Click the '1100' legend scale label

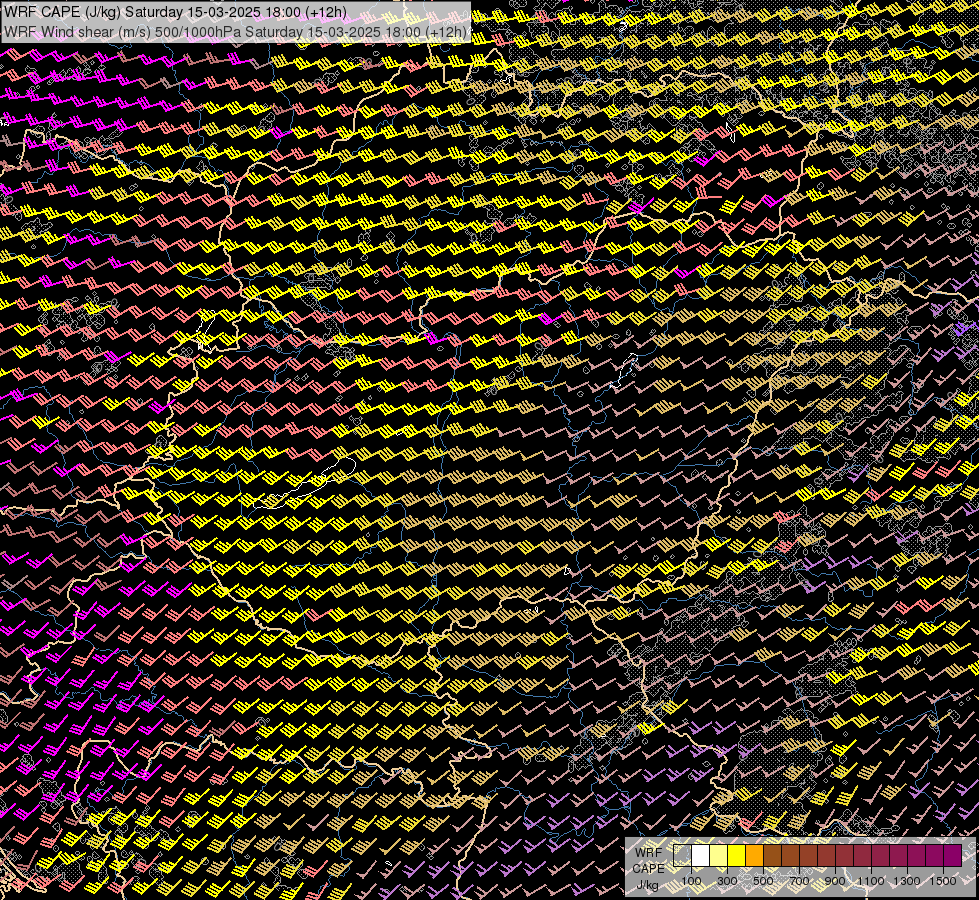click(x=870, y=881)
